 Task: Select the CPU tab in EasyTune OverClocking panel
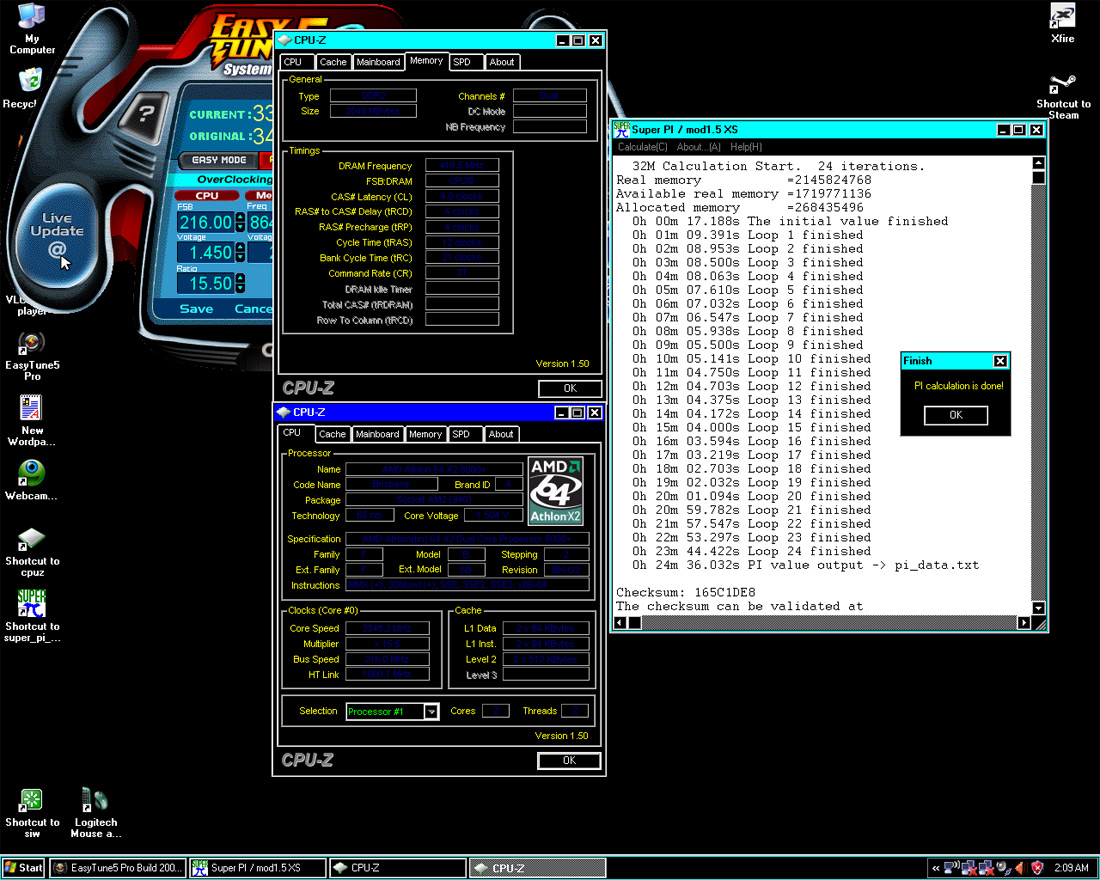[x=207, y=196]
